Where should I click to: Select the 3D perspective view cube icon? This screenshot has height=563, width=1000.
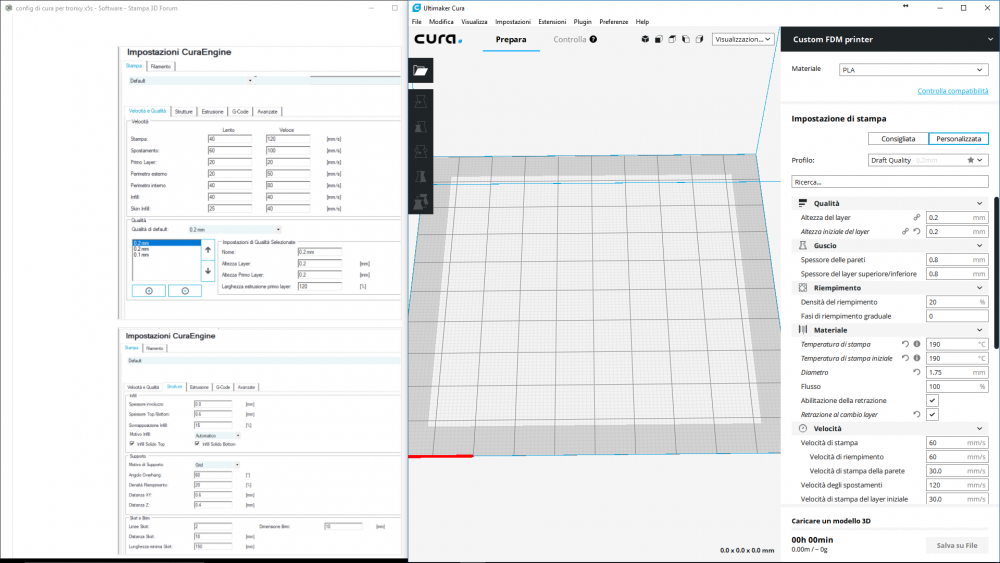[x=646, y=40]
